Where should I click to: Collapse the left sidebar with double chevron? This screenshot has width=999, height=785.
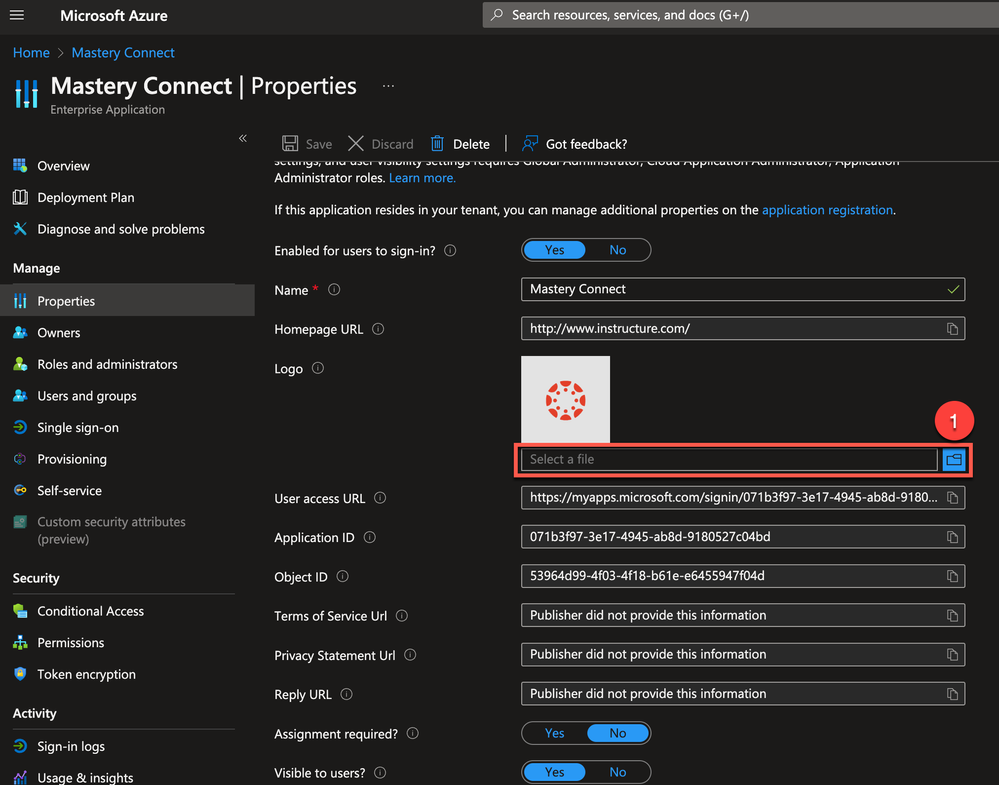(242, 138)
